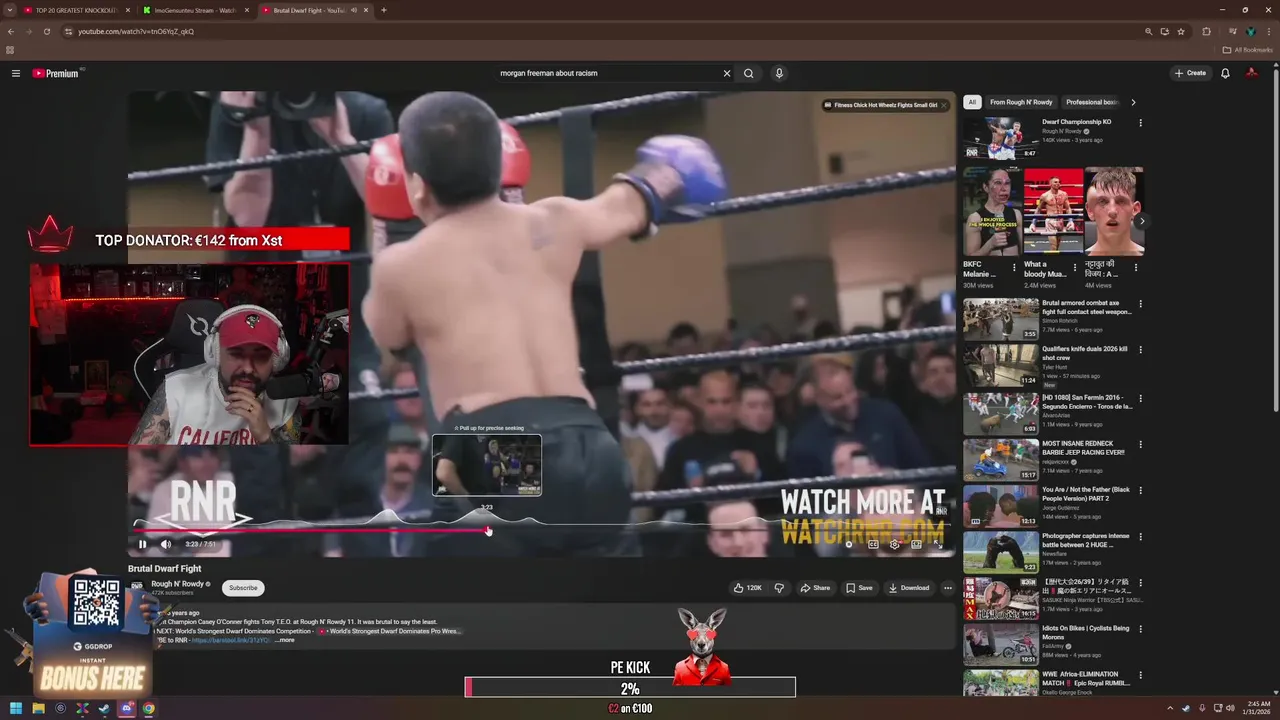
Task: Open Chrome from the taskbar
Action: pyautogui.click(x=148, y=708)
